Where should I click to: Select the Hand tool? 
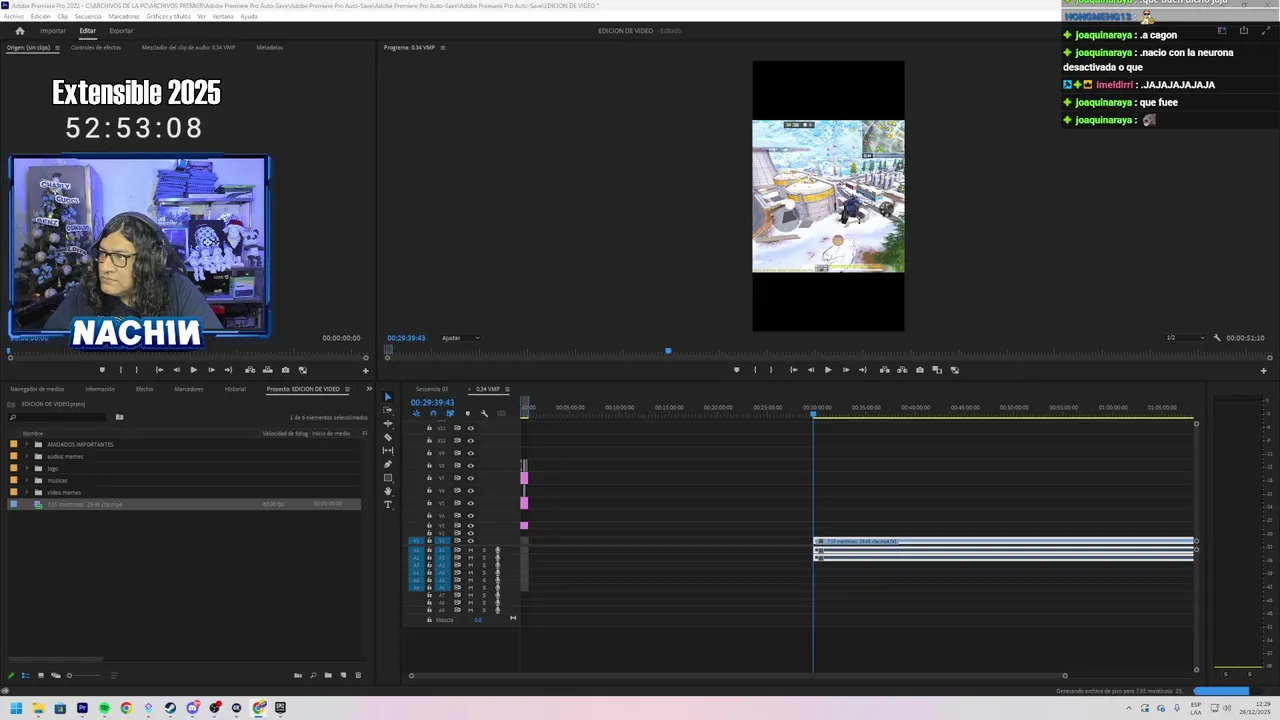coord(388,491)
